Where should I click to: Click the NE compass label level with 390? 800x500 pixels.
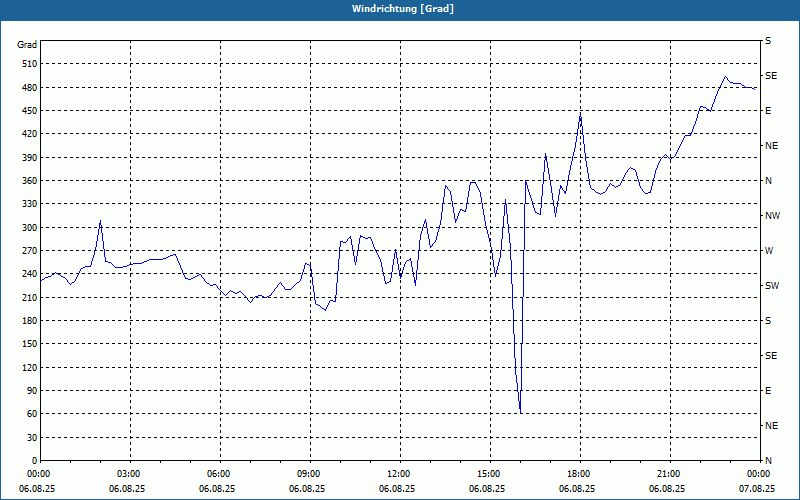coord(771,146)
